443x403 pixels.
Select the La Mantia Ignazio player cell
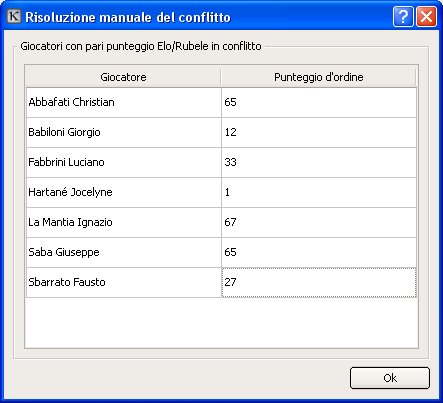(124, 222)
